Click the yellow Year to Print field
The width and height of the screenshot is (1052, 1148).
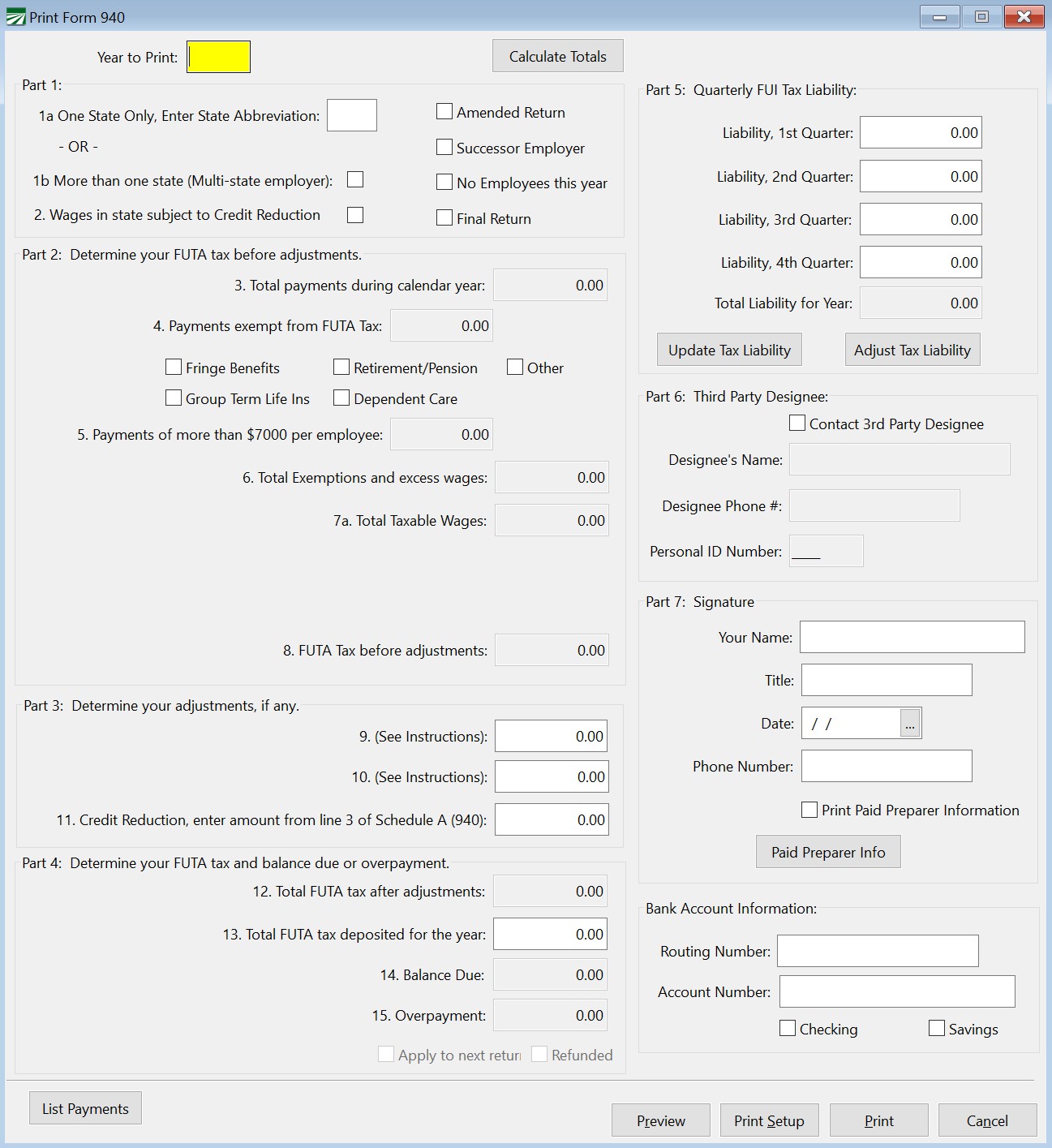pos(218,57)
